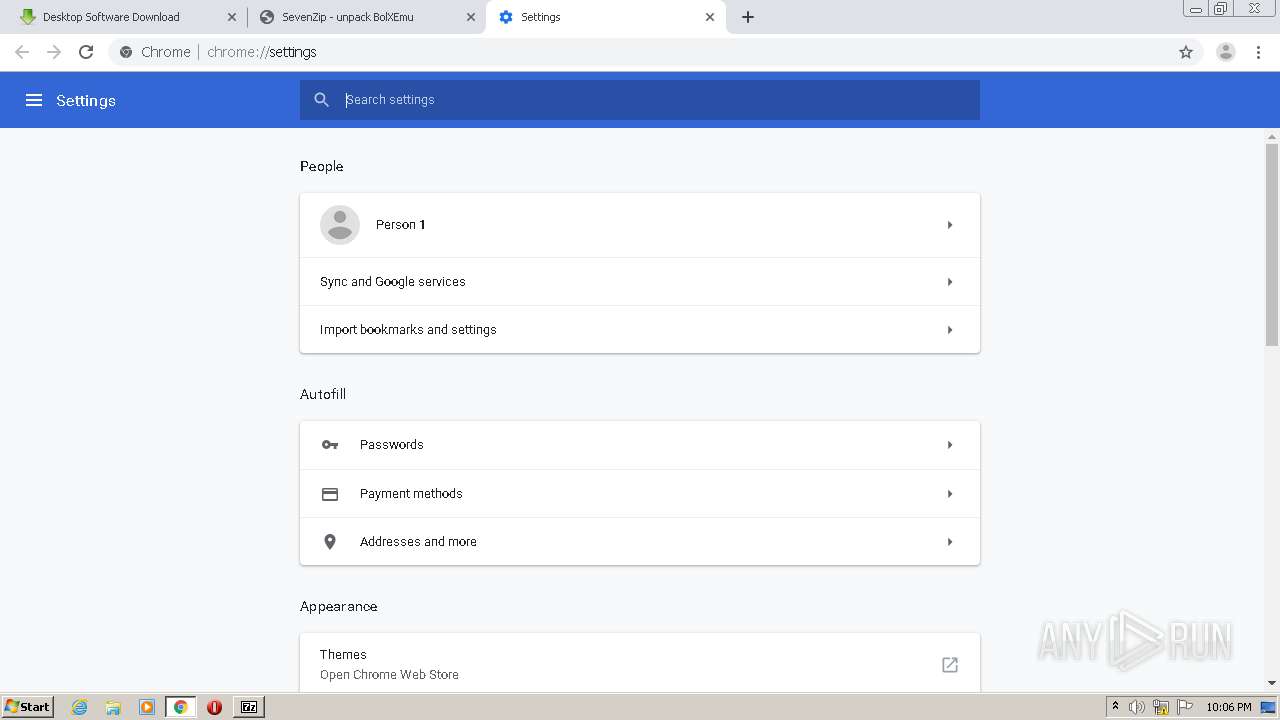Open Addresses and more settings
Screen dimensions: 1280x720
tap(640, 542)
